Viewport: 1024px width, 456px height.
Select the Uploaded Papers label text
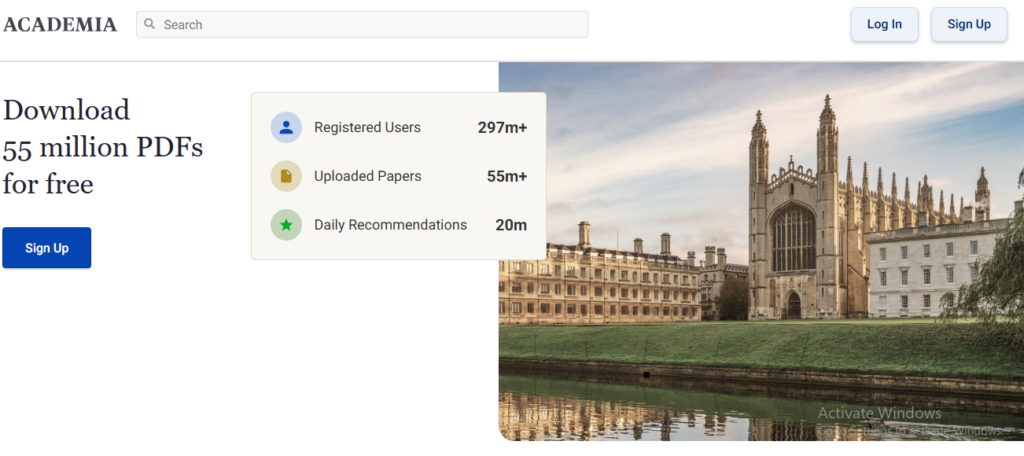(x=367, y=176)
